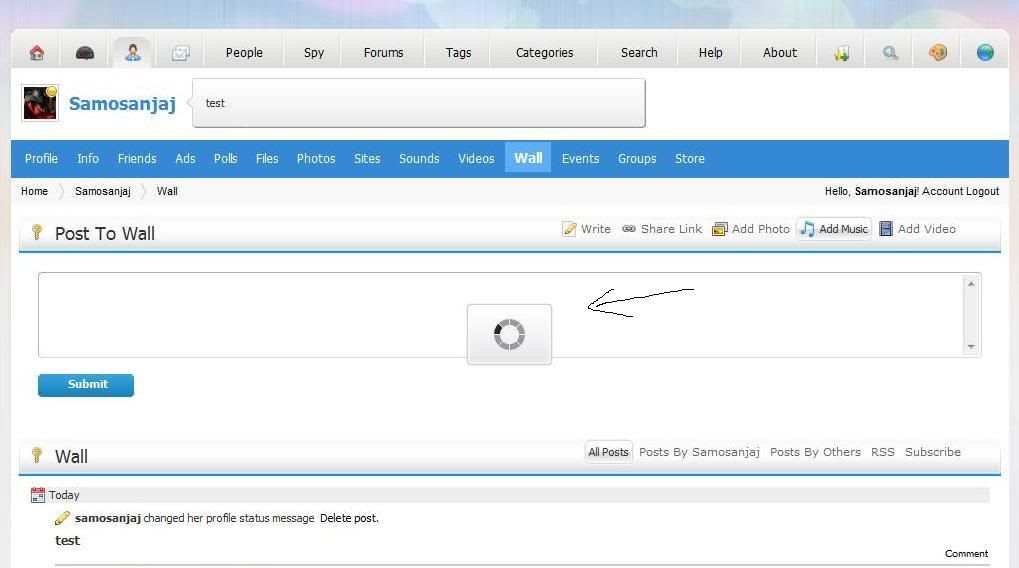Viewport: 1019px width, 568px height.
Task: Open the Photos profile tab
Action: pos(316,158)
